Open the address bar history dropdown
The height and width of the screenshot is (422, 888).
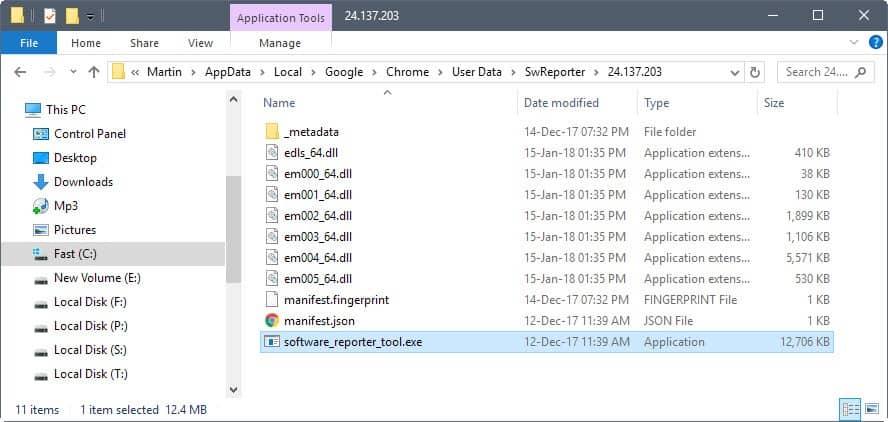735,72
